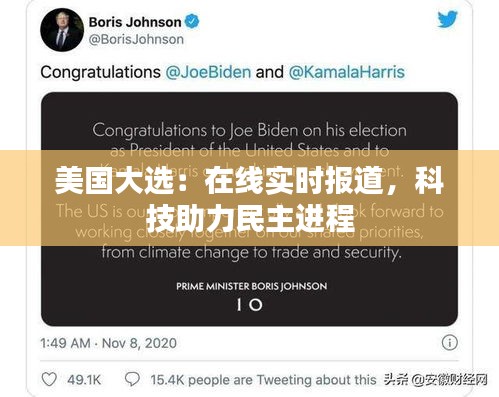
Task: Click the @BorisJohnson handle
Action: (136, 39)
